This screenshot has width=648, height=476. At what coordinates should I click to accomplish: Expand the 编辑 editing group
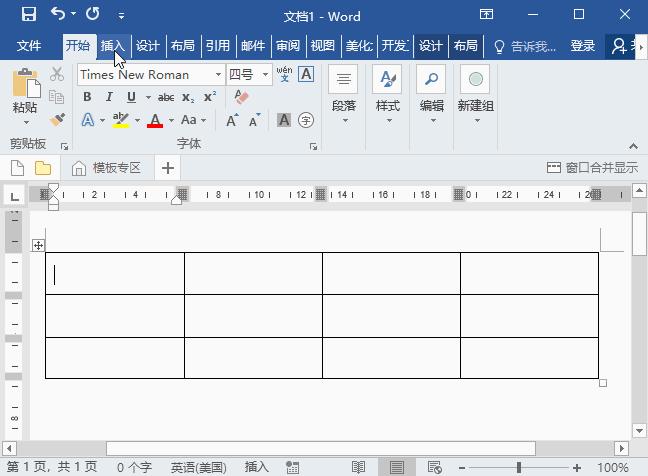click(x=431, y=95)
